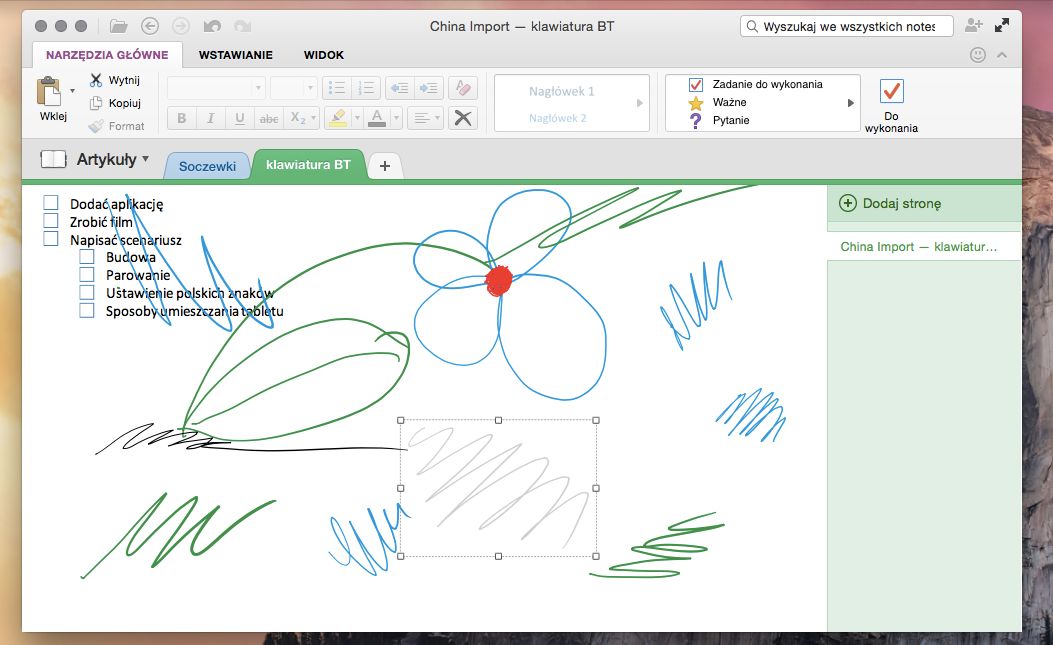The height and width of the screenshot is (645, 1053).
Task: Click the yellow highlight color marker
Action: click(x=338, y=118)
